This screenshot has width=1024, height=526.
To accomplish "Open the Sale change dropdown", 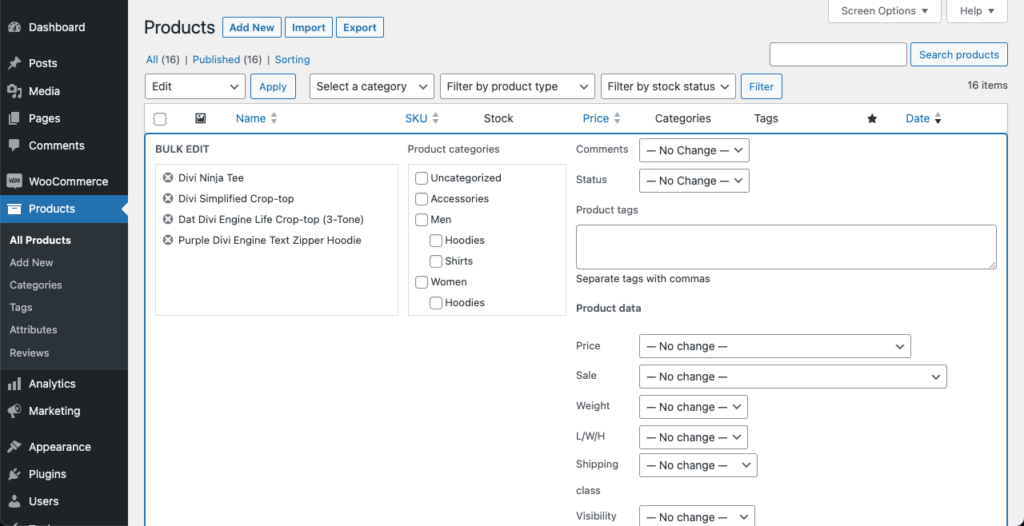I will [793, 376].
